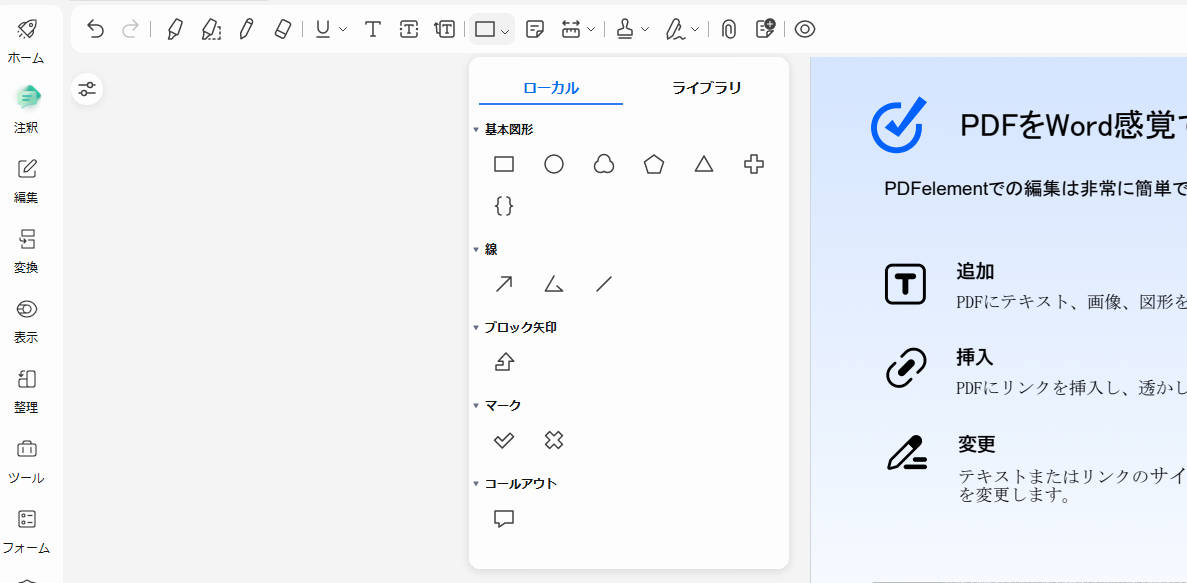
Task: Open the stamp tool dropdown
Action: (645, 30)
